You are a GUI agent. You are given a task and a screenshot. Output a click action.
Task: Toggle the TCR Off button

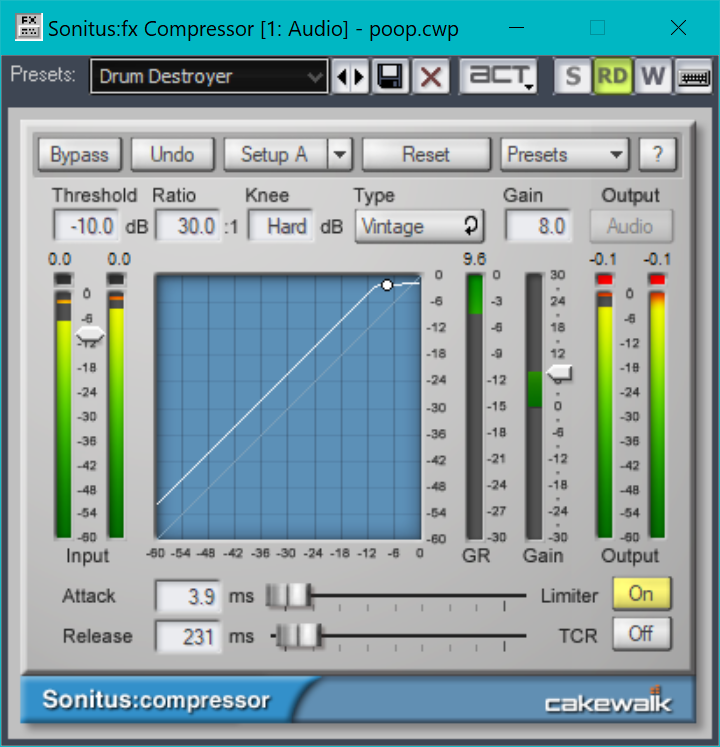coord(641,634)
